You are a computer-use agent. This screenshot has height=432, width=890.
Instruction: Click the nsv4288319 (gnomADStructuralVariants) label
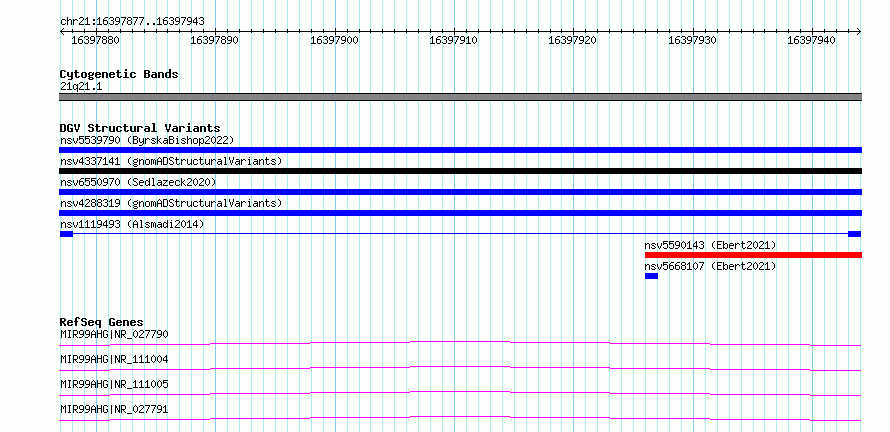[171, 203]
